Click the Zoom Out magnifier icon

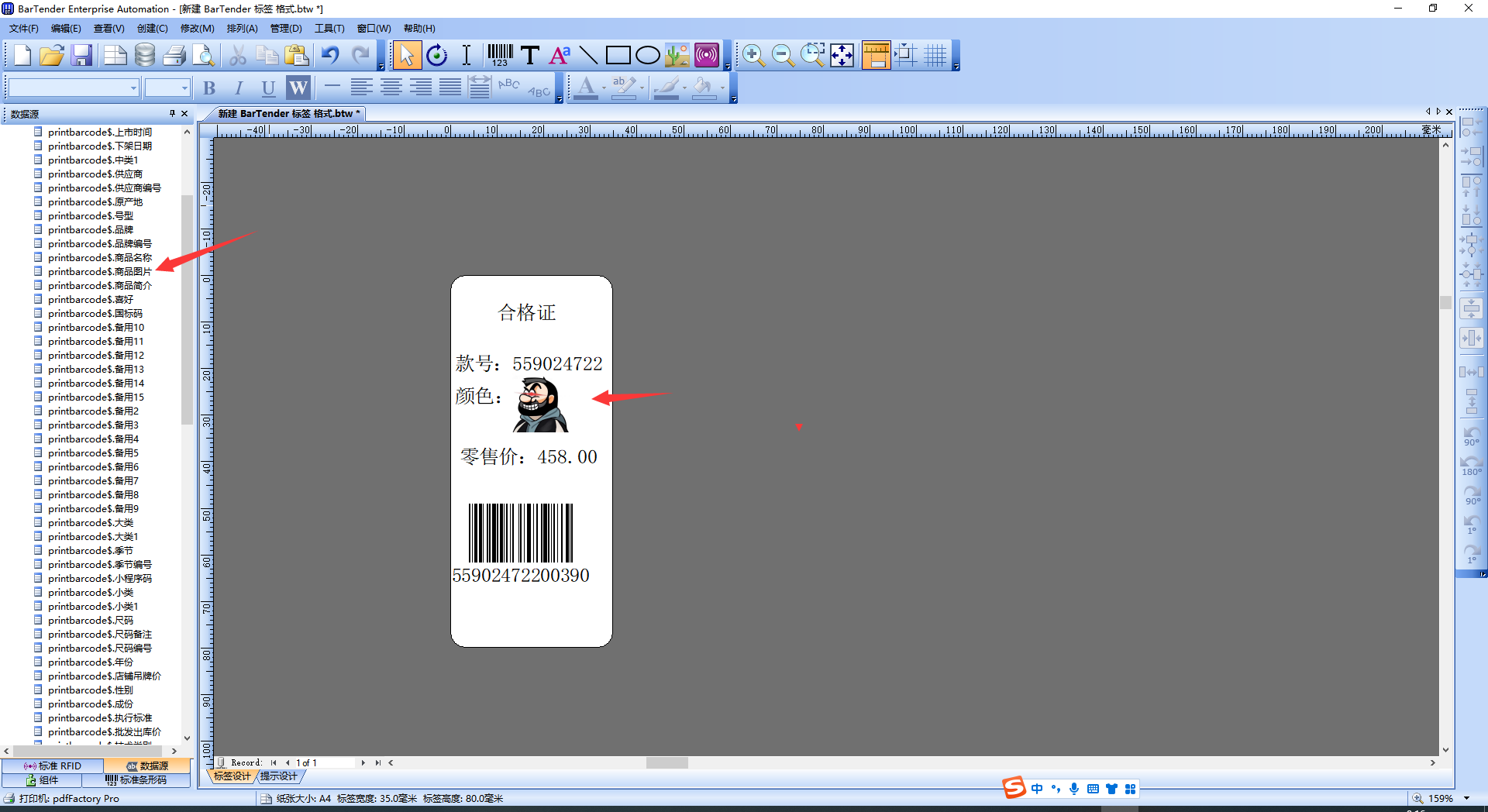[x=783, y=56]
